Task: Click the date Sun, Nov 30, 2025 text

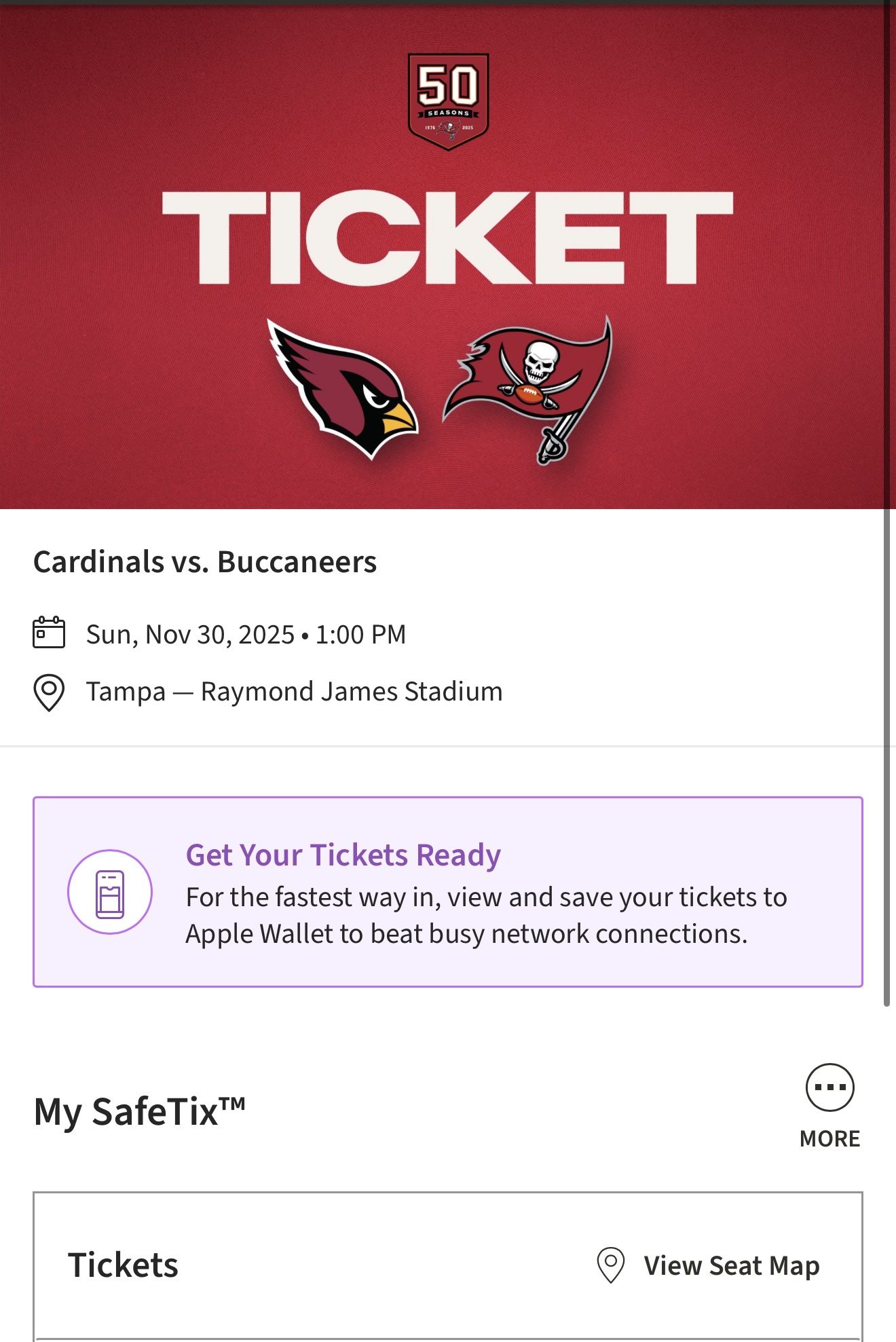Action: tap(246, 633)
